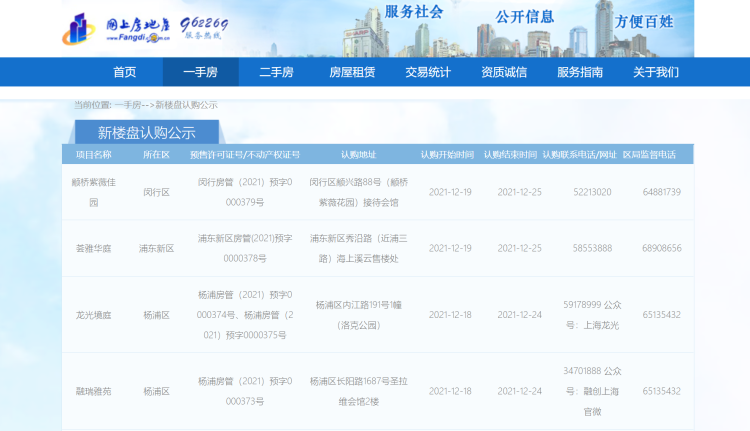Image resolution: width=750 pixels, height=431 pixels.
Task: Click 杨浦区 in the 融瑞雅苑 row
Action: click(156, 391)
